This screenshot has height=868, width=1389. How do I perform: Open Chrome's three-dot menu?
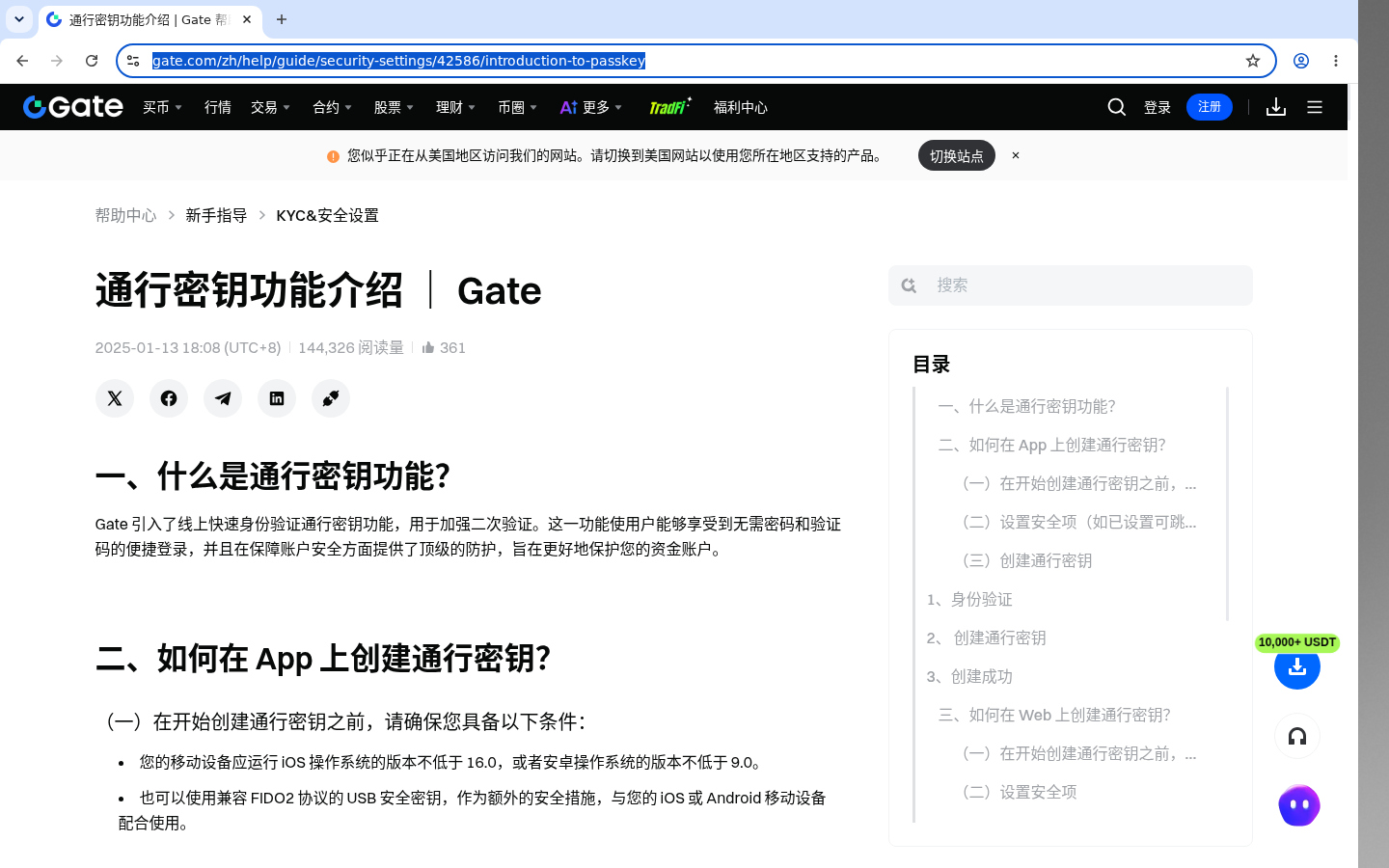click(1336, 61)
